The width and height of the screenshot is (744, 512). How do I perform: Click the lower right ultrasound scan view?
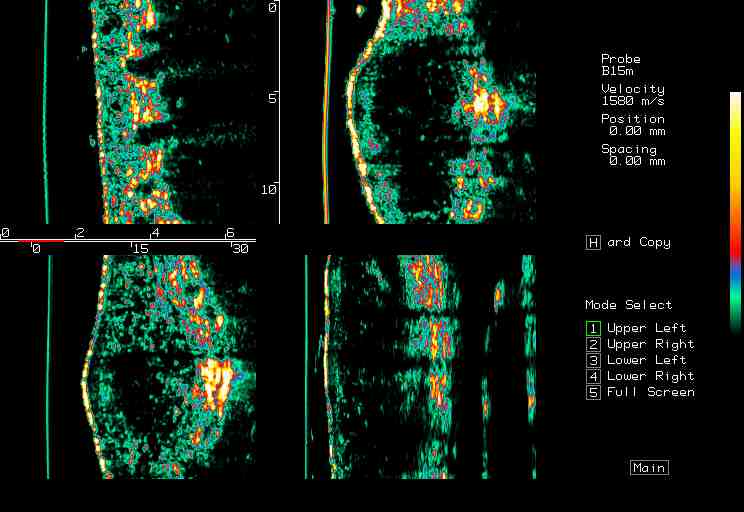tap(420, 367)
